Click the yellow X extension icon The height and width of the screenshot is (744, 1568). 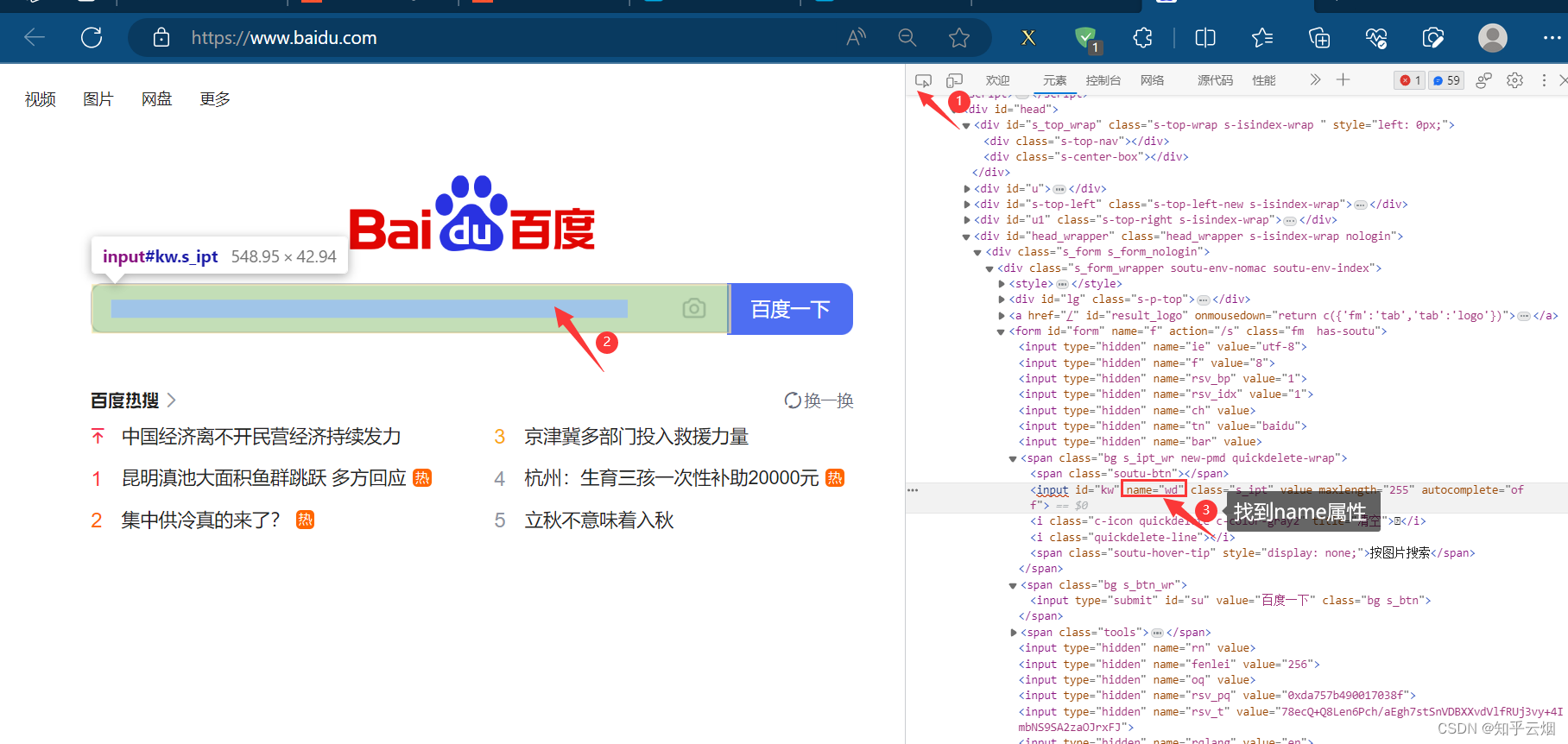[x=1027, y=37]
